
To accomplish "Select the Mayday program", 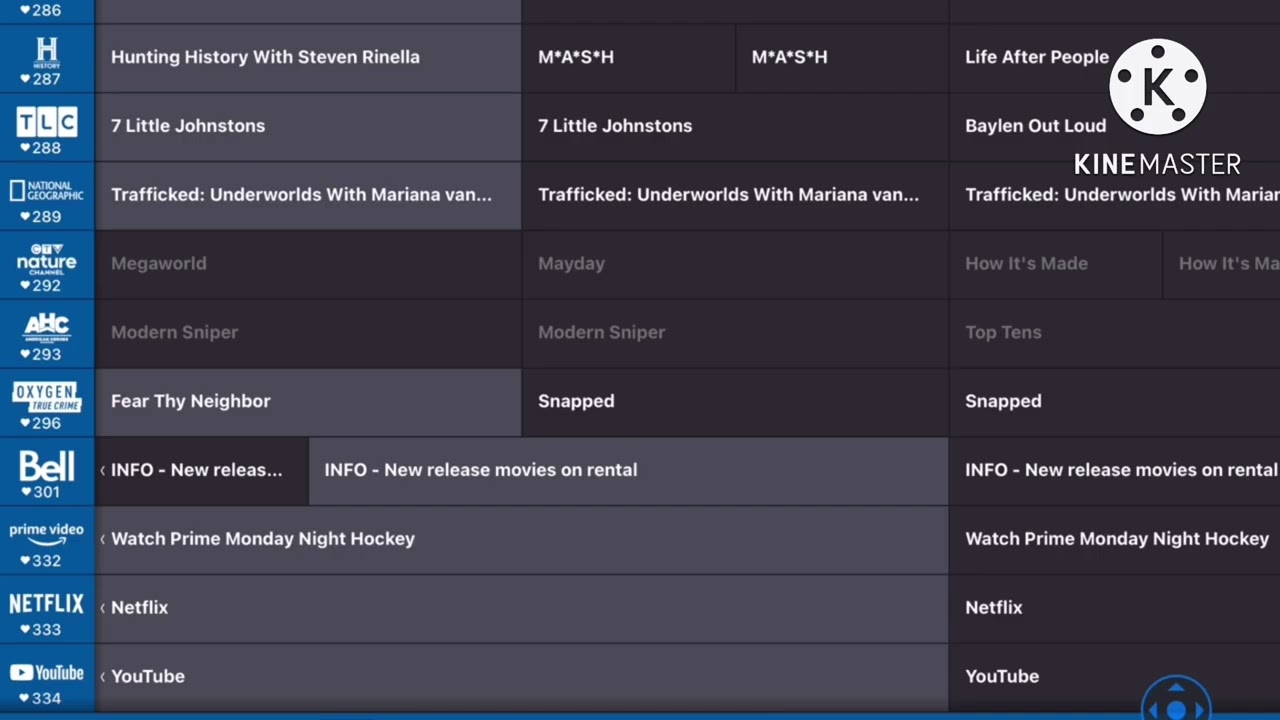I will pos(735,264).
